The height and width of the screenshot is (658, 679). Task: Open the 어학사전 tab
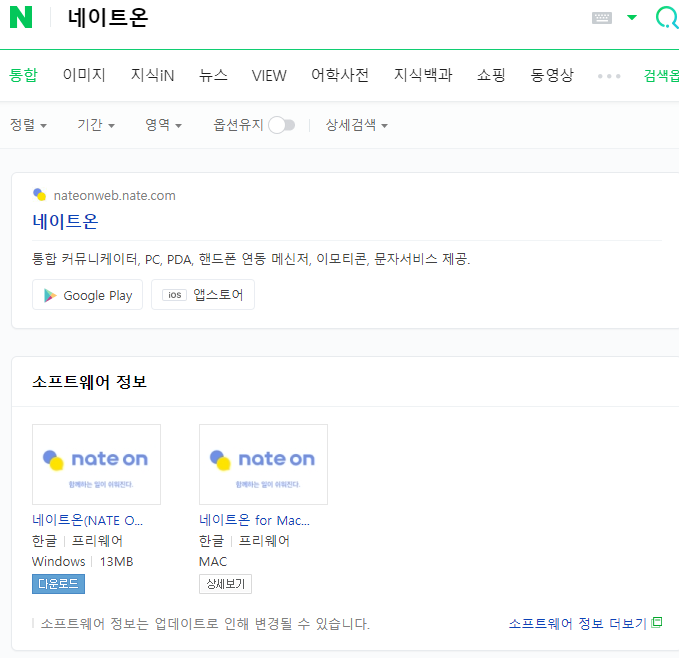pos(340,75)
